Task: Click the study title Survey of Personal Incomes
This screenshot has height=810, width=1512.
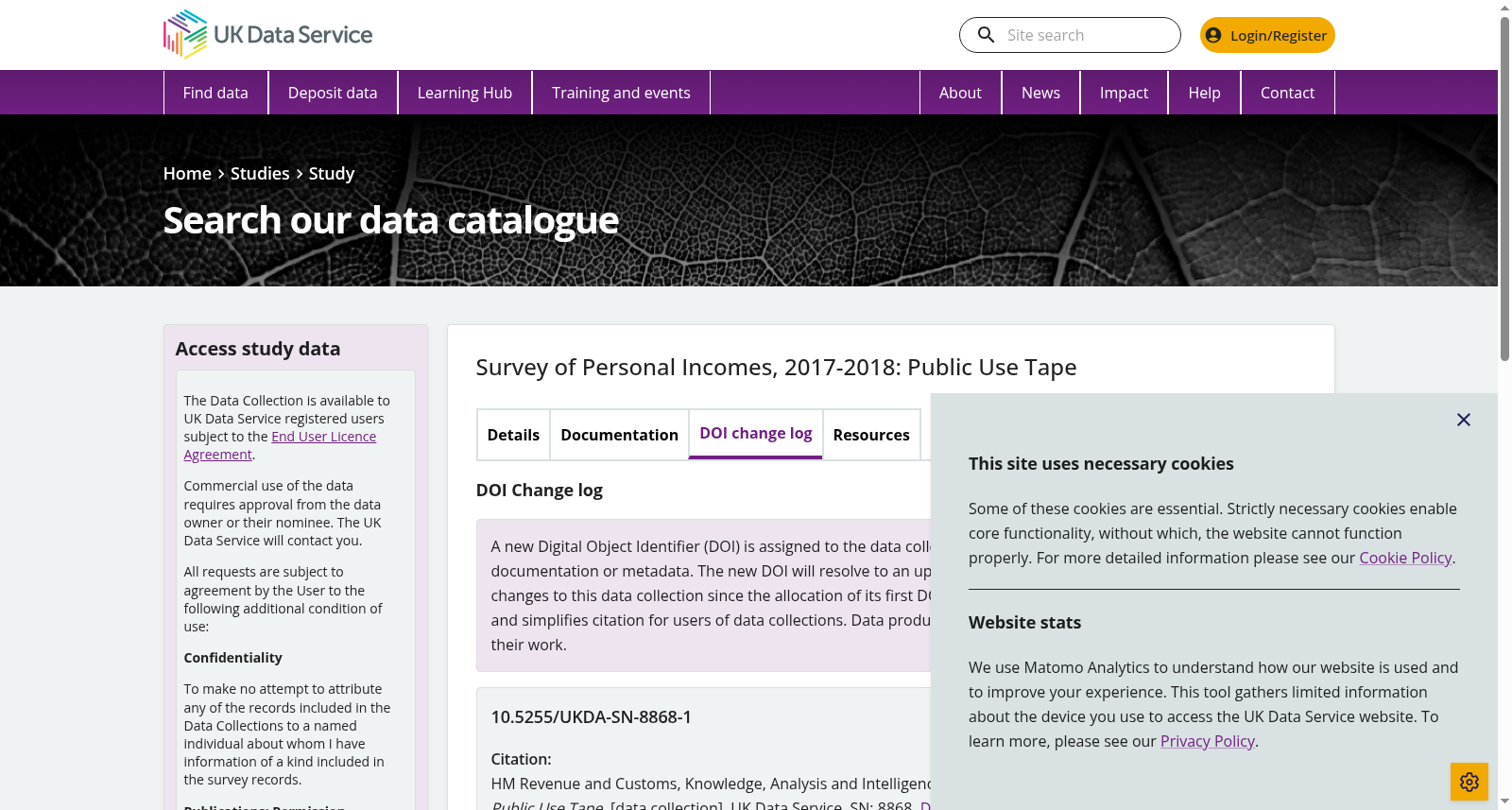Action: (776, 367)
